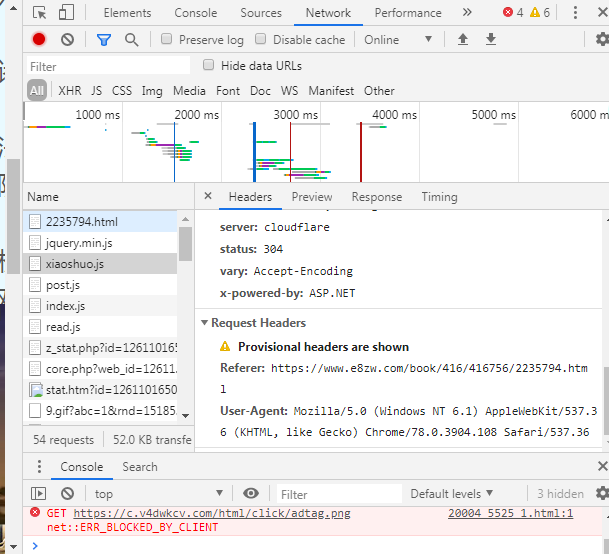The width and height of the screenshot is (609, 554).
Task: Switch to the Elements tab
Action: [127, 13]
